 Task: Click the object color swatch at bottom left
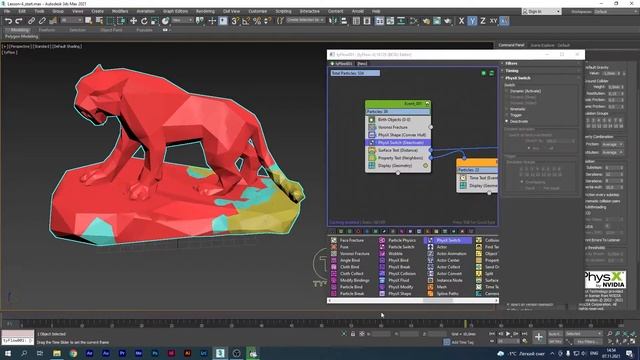[17, 334]
